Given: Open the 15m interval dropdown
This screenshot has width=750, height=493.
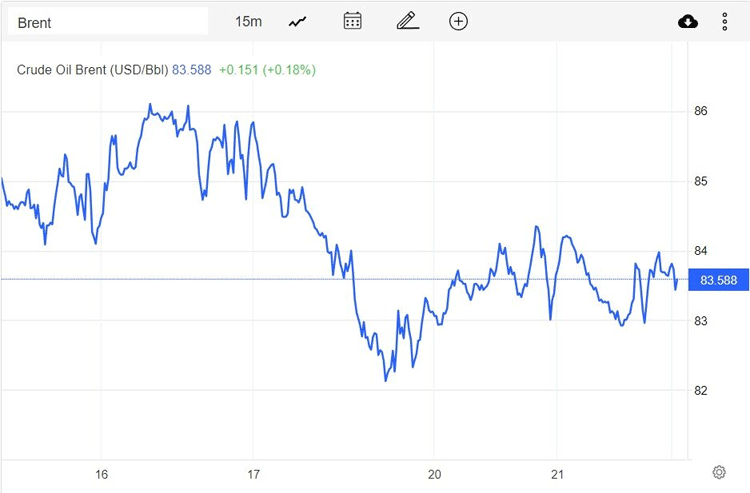Looking at the screenshot, I should pyautogui.click(x=248, y=21).
